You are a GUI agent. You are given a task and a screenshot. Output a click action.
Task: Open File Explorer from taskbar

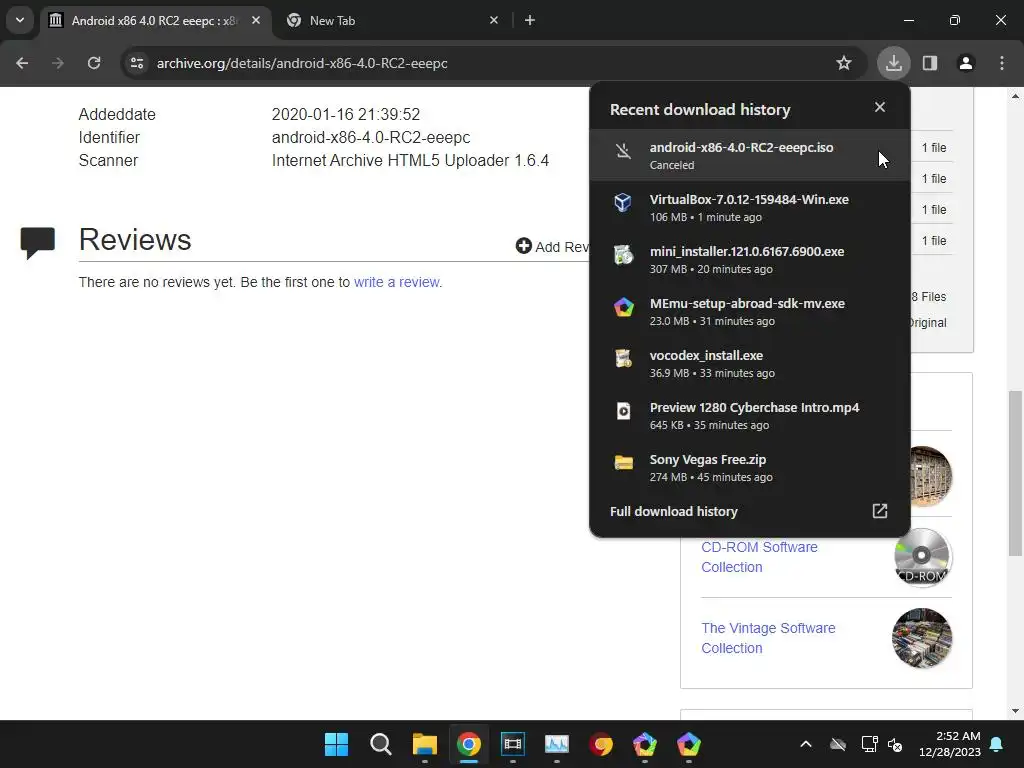(x=424, y=744)
